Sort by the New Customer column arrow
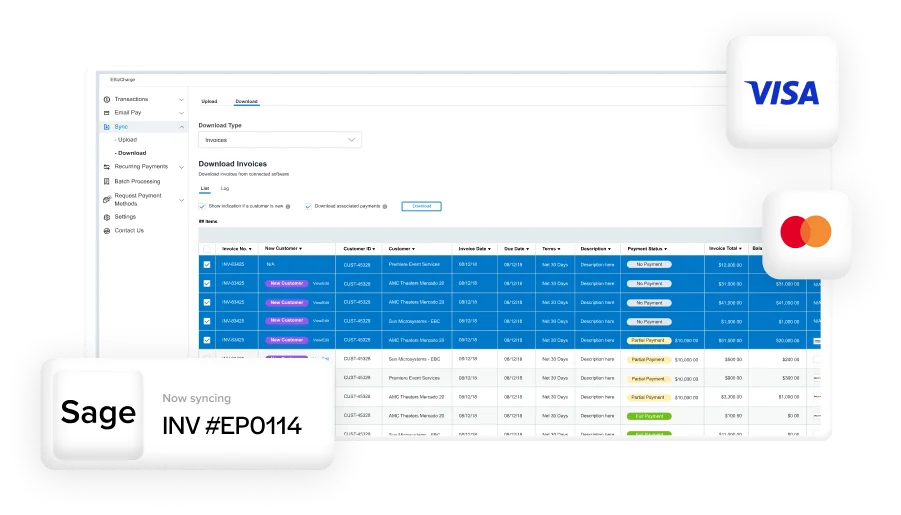Screen dimensions: 901x515 point(301,249)
